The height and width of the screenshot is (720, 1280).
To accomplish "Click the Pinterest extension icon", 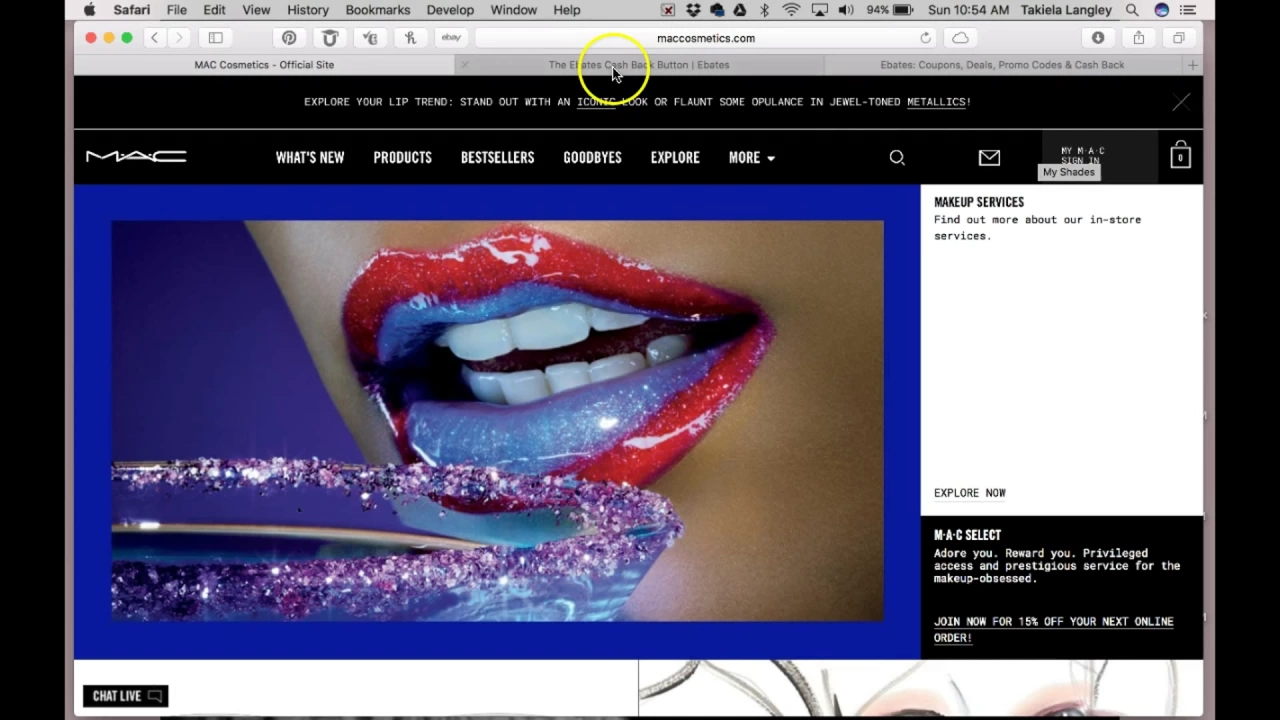I will (x=289, y=38).
